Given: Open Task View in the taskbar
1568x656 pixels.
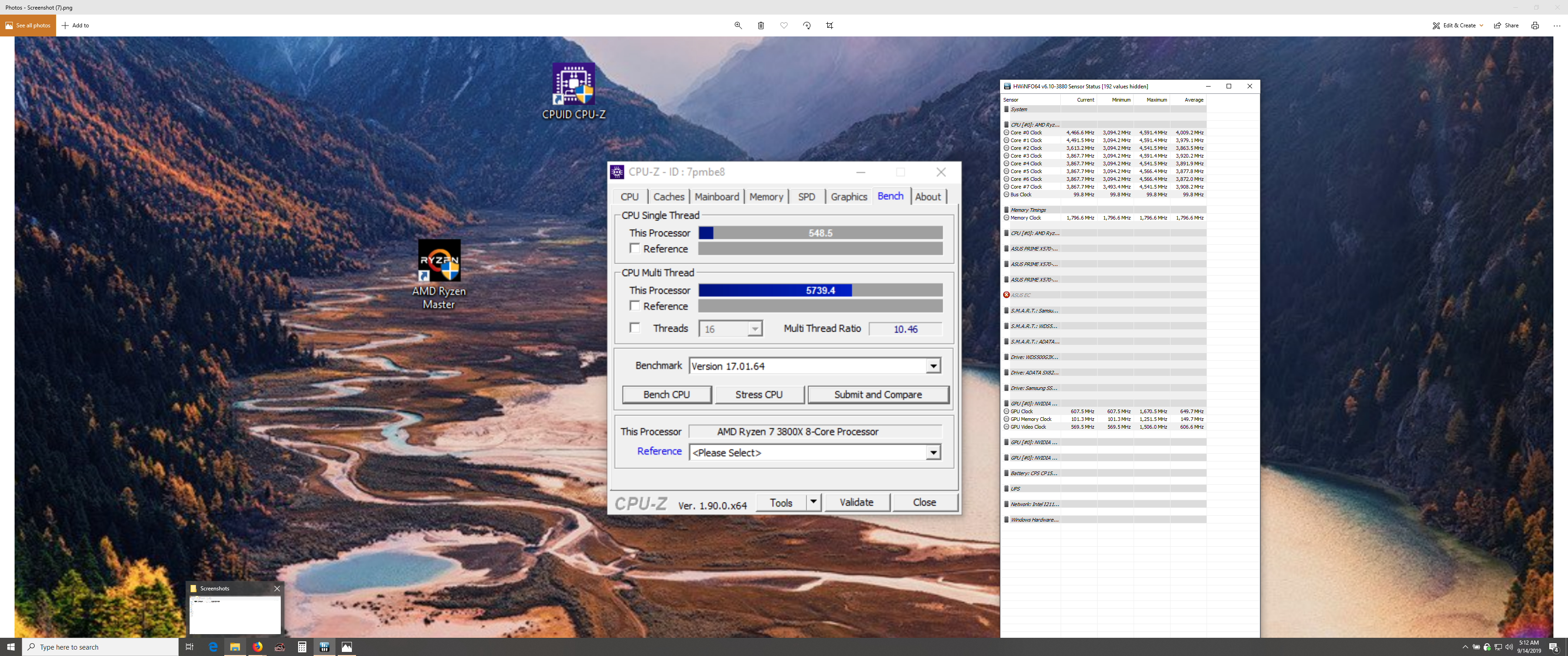Looking at the screenshot, I should click(189, 647).
